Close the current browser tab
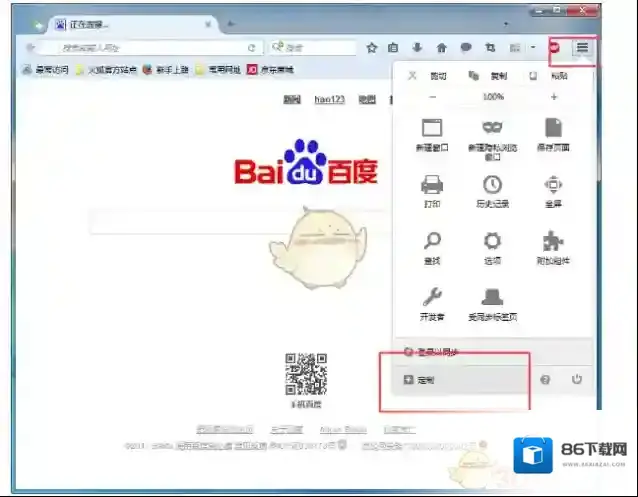Viewport: 638px width, 497px height. coord(208,24)
